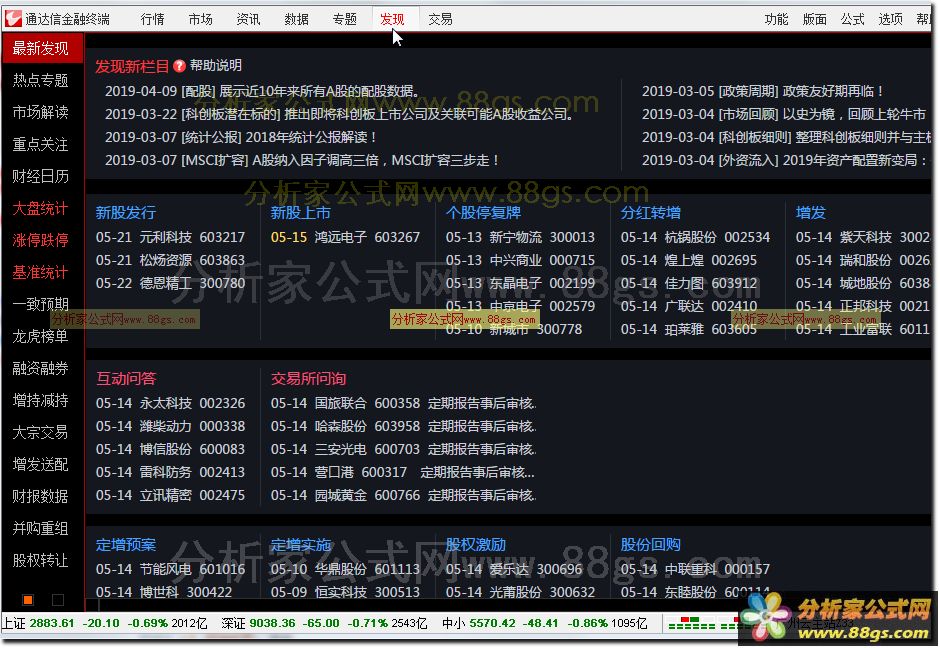Open the 公式 menu
The width and height of the screenshot is (940, 648).
pyautogui.click(x=852, y=19)
